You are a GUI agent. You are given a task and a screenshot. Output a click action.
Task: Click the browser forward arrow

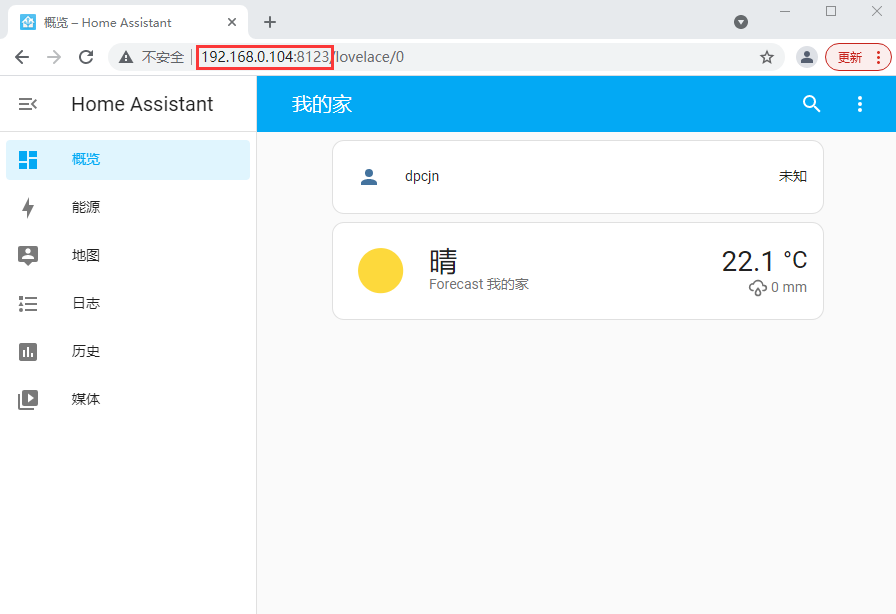[x=54, y=57]
